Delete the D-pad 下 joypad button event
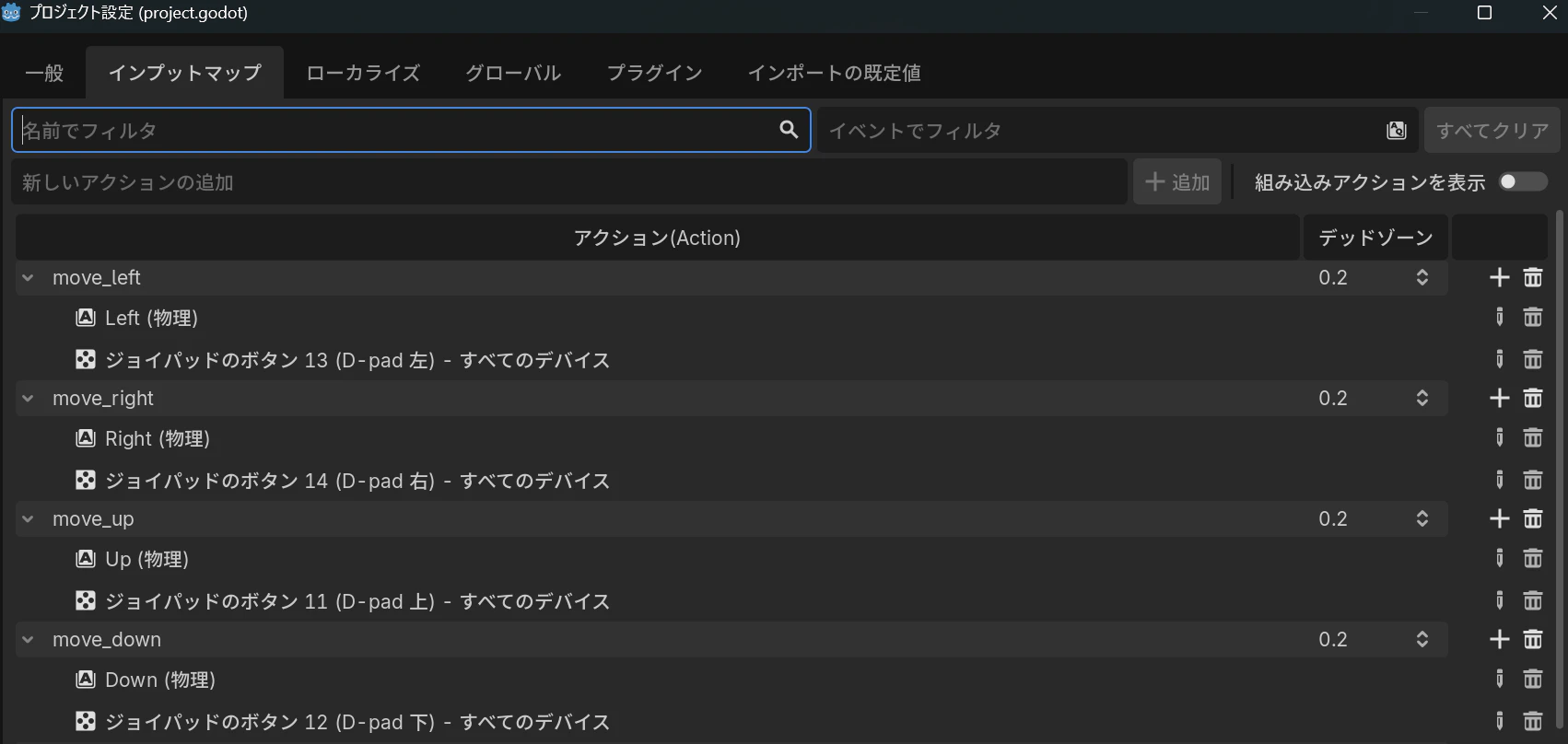Image resolution: width=1568 pixels, height=744 pixels. 1533,721
